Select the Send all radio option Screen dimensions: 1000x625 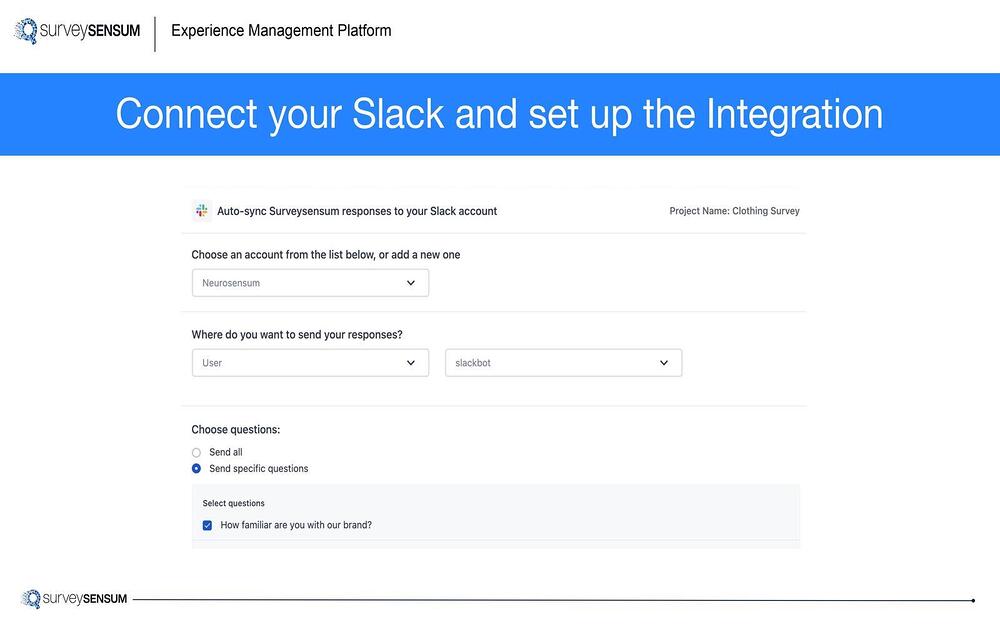click(196, 452)
